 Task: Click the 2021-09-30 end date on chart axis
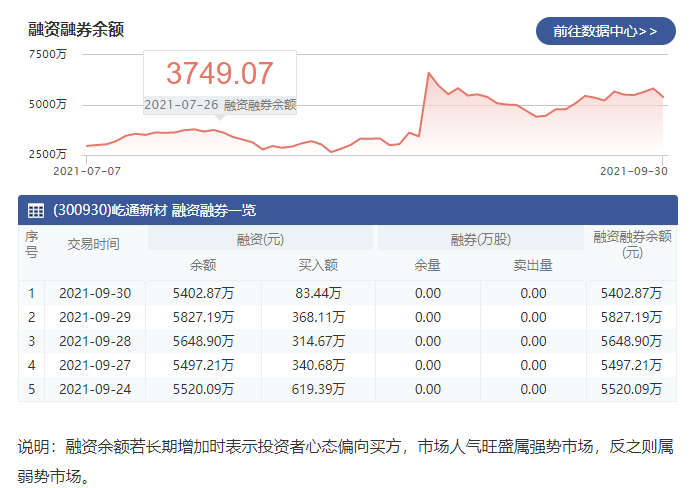(x=632, y=171)
